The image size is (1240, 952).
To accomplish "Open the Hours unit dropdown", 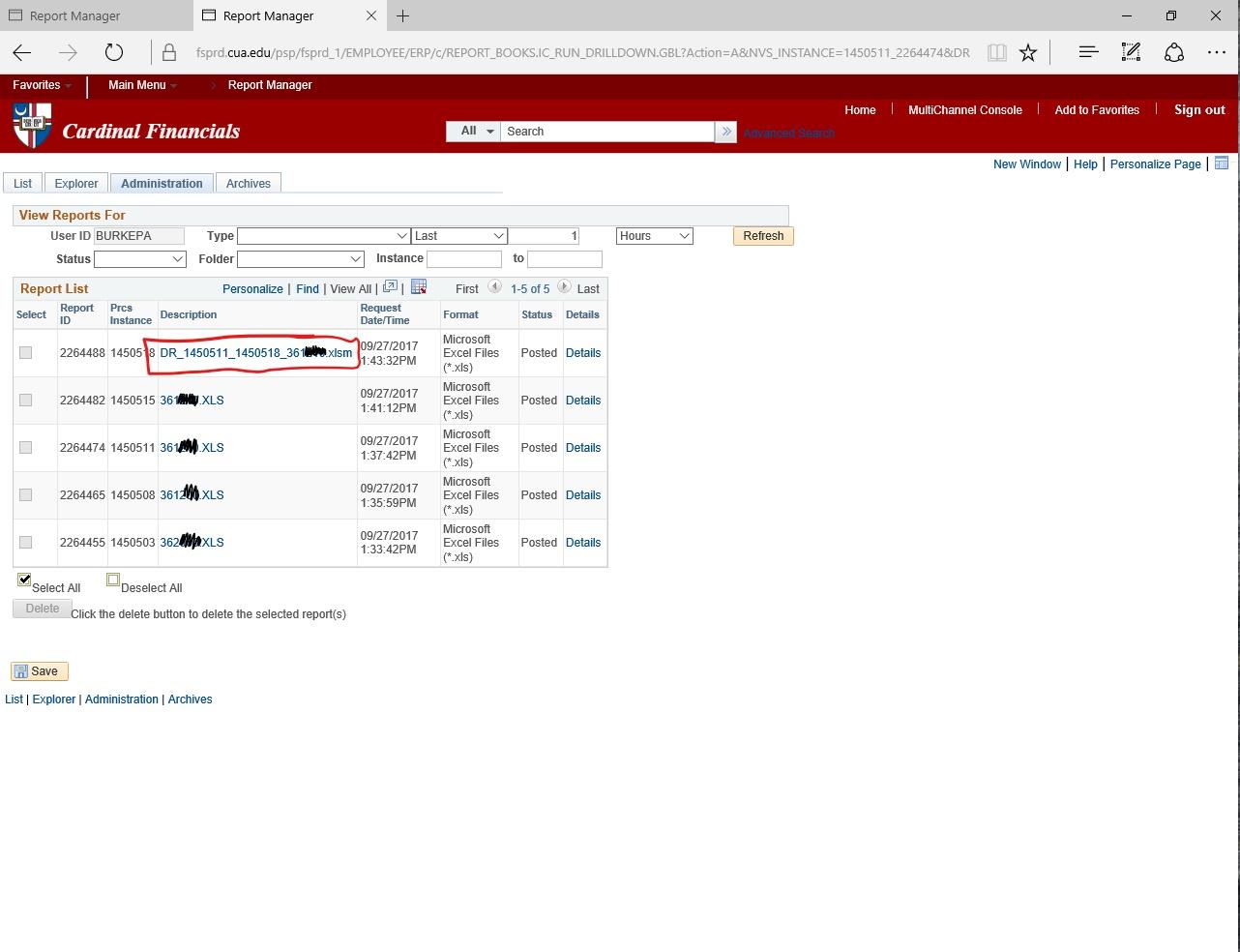I will [x=655, y=236].
